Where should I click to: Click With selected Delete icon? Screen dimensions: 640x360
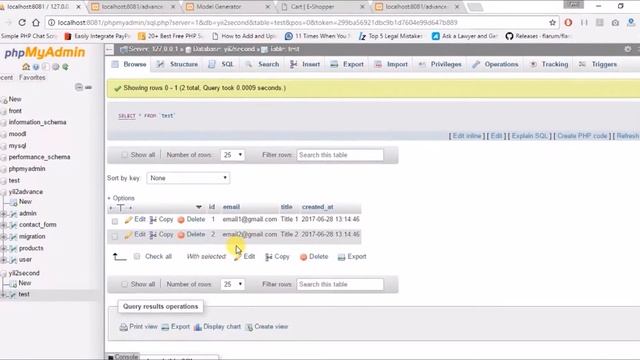(303, 257)
